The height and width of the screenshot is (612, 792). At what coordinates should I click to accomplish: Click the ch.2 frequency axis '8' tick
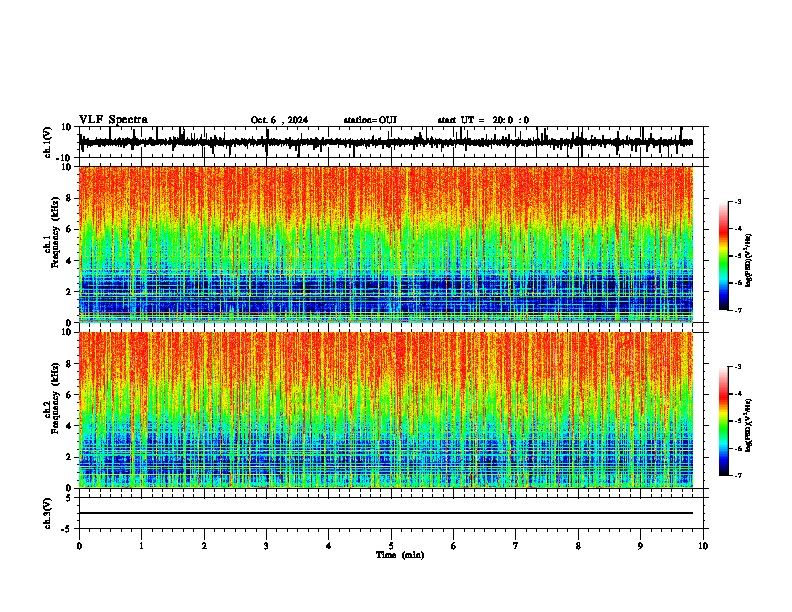pyautogui.click(x=70, y=364)
